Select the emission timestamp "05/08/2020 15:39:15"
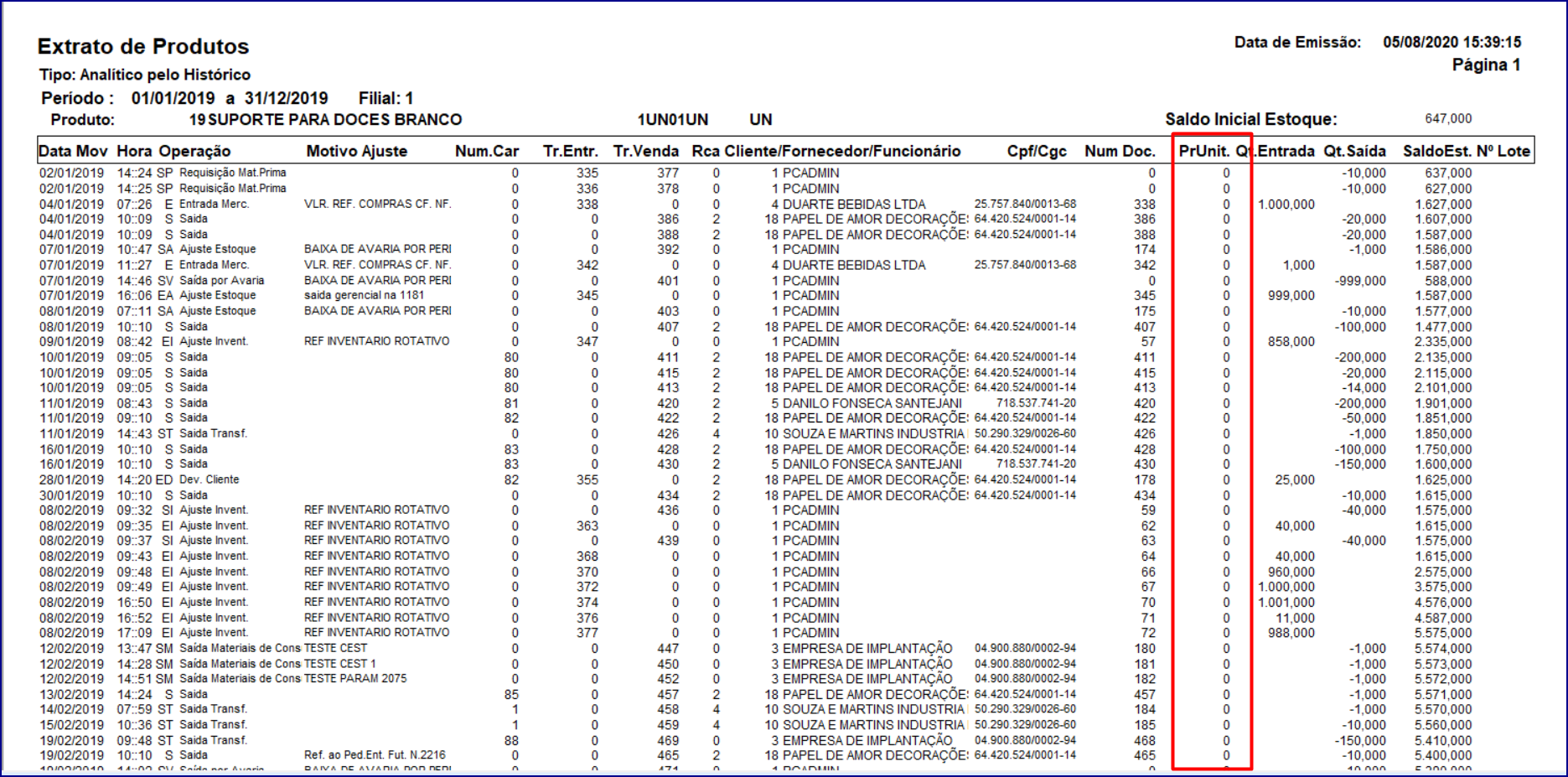Screen dimensions: 1568x777 (x=1452, y=42)
